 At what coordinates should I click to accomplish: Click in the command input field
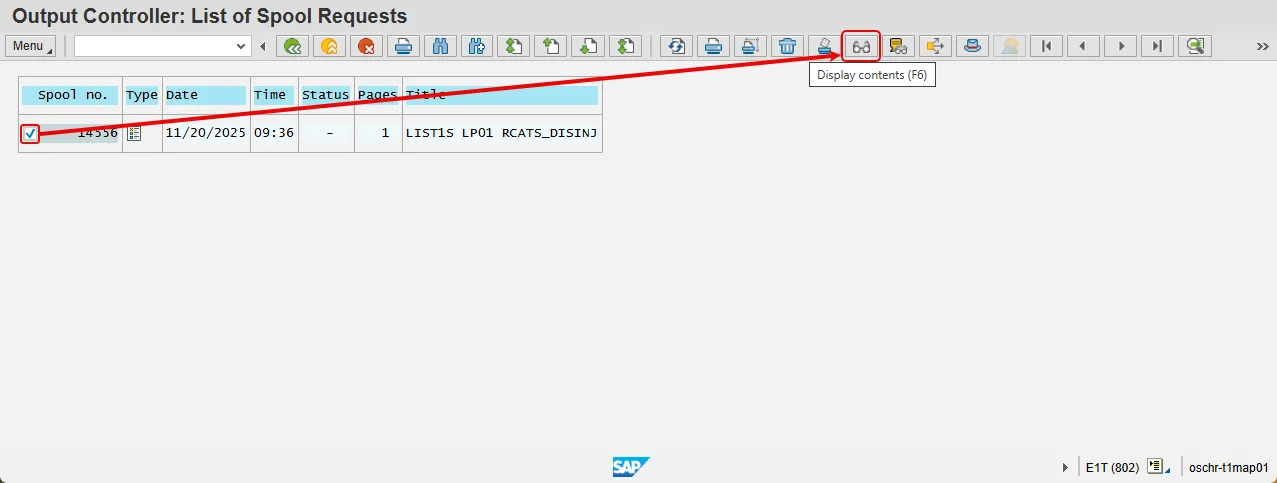click(x=154, y=46)
